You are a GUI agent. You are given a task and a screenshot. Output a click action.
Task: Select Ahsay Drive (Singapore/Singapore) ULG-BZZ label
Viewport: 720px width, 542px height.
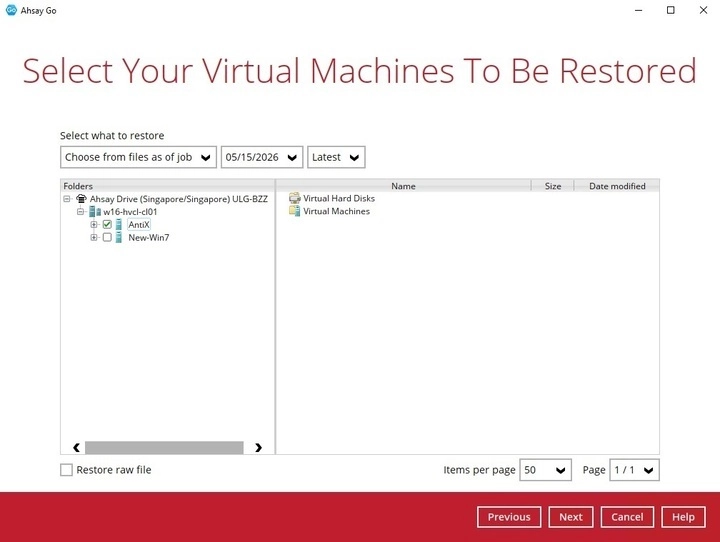click(179, 199)
